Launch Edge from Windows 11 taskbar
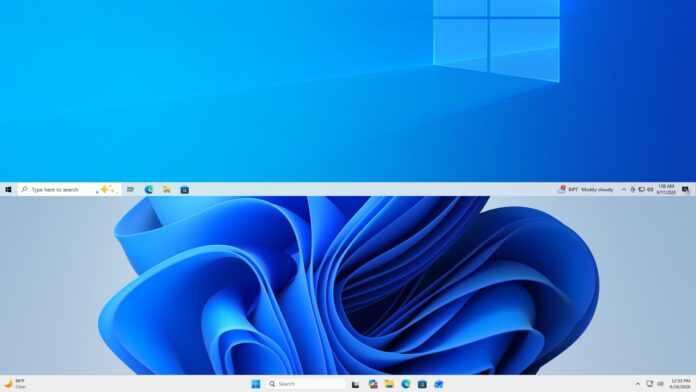 click(406, 384)
